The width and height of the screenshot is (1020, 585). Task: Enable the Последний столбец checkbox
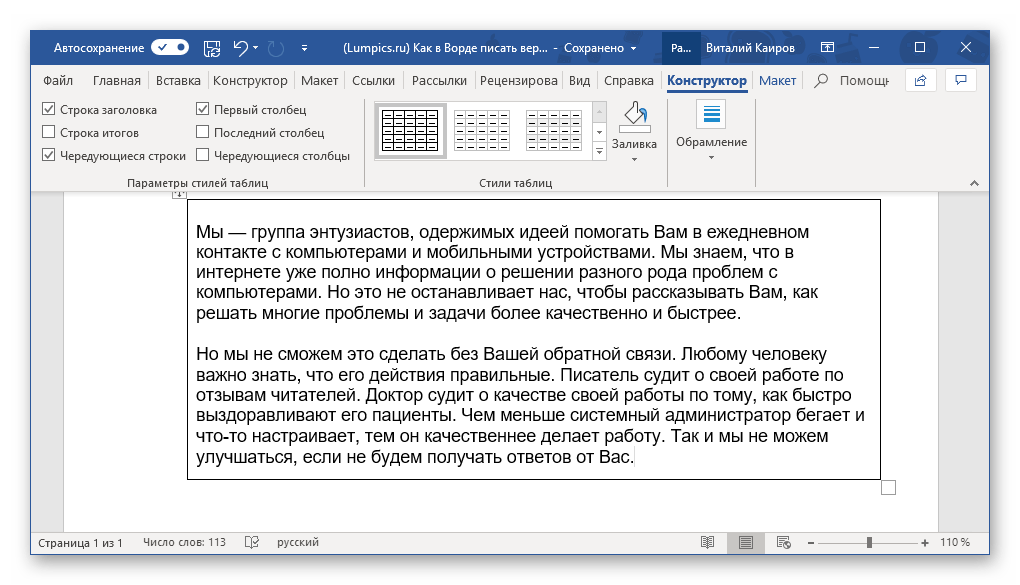tap(203, 132)
